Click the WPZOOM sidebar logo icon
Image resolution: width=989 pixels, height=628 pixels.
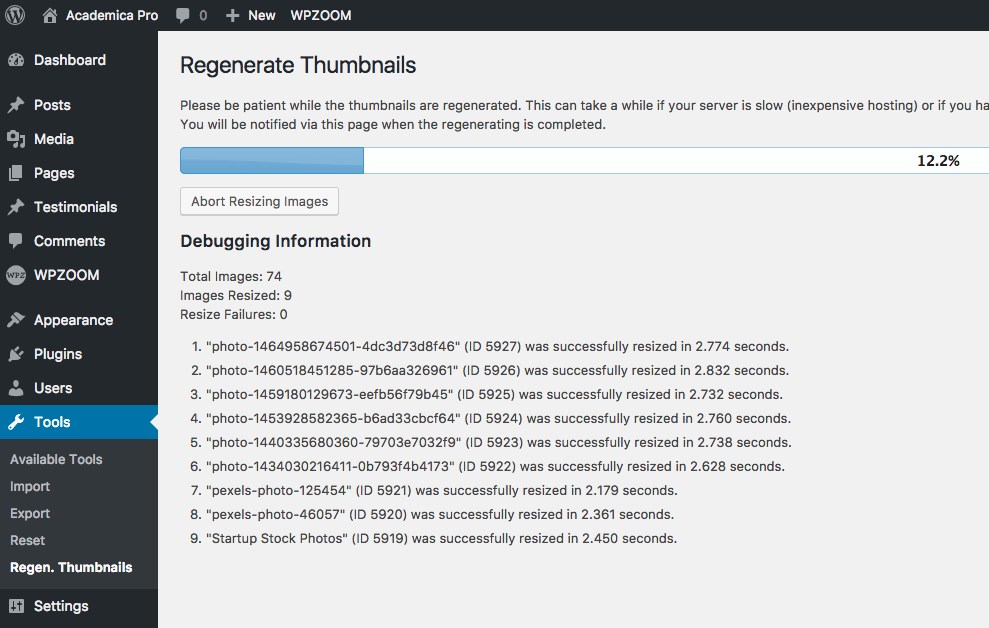16,275
